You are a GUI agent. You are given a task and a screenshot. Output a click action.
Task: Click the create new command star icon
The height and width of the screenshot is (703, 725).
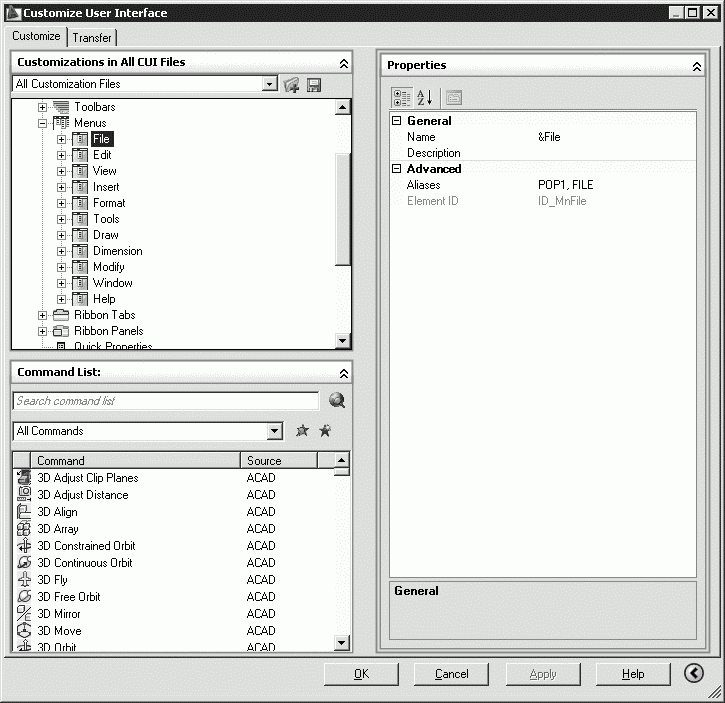[303, 431]
